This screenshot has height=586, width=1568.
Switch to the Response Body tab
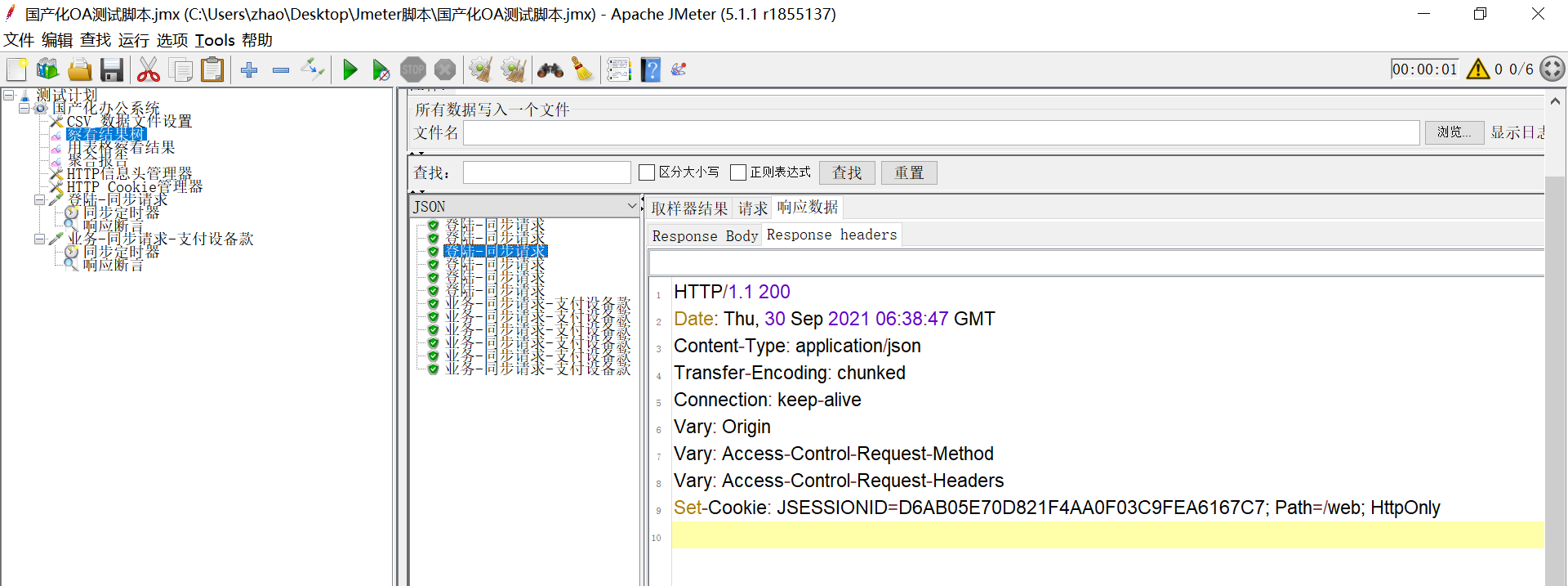[705, 235]
